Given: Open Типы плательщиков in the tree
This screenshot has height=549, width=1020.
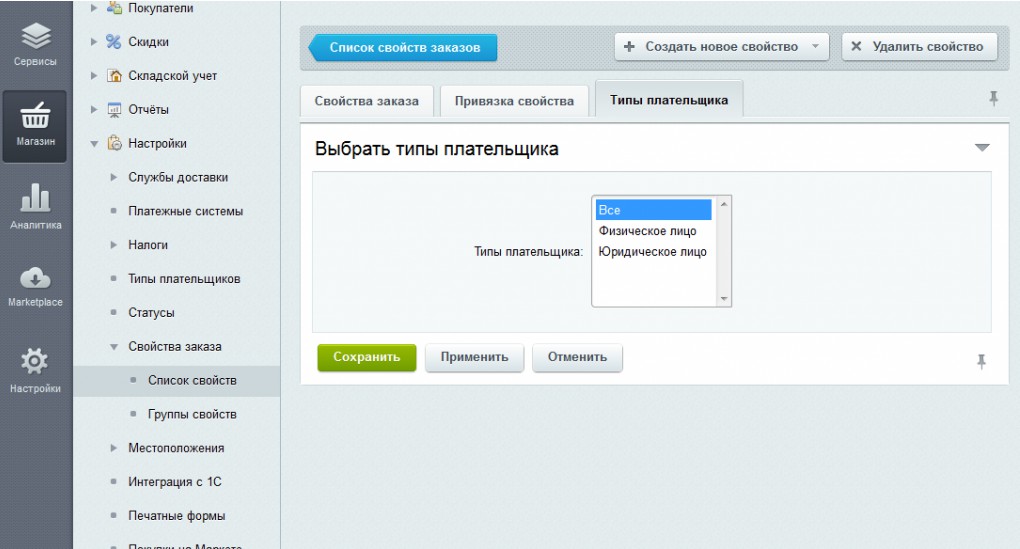Looking at the screenshot, I should point(184,278).
